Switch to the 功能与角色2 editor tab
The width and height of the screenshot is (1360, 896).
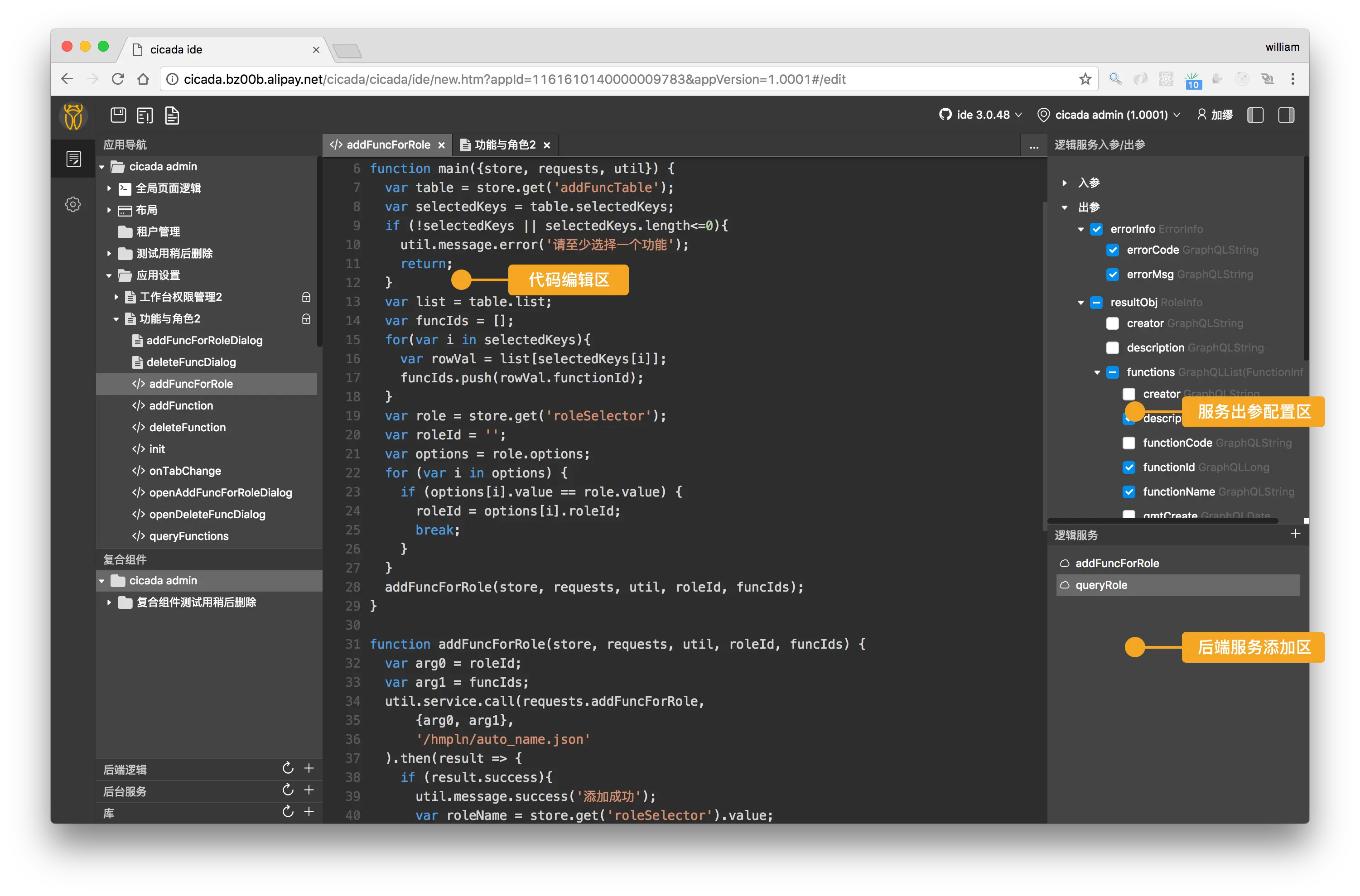click(x=504, y=145)
